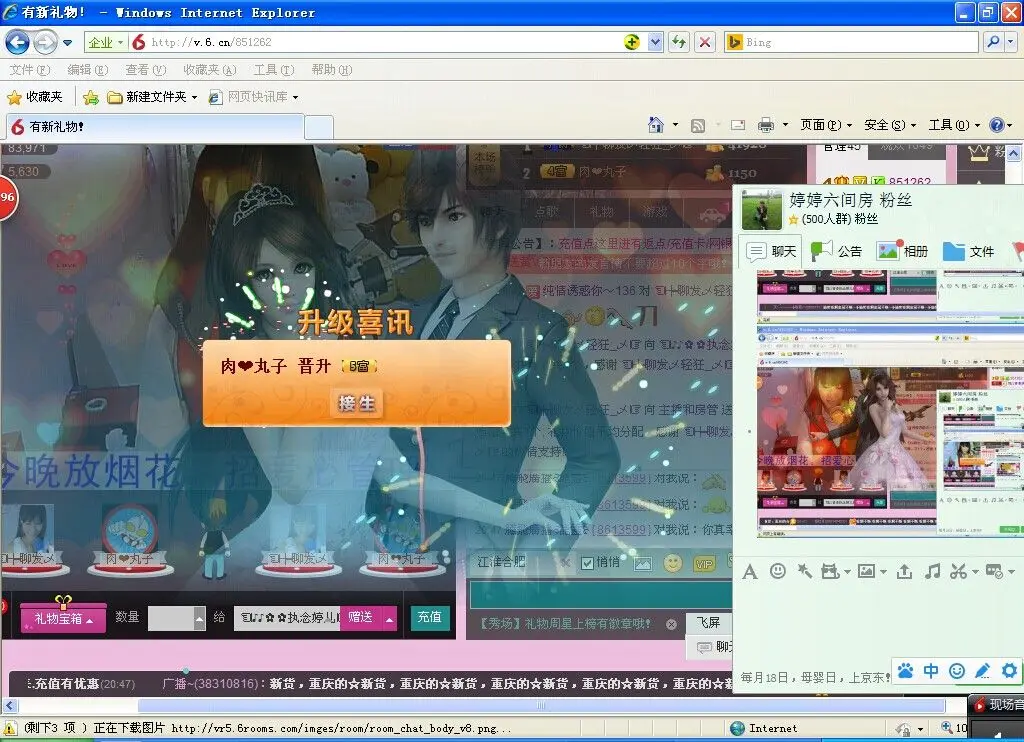Open the 帮助(H) menu
This screenshot has width=1024, height=742.
(332, 69)
